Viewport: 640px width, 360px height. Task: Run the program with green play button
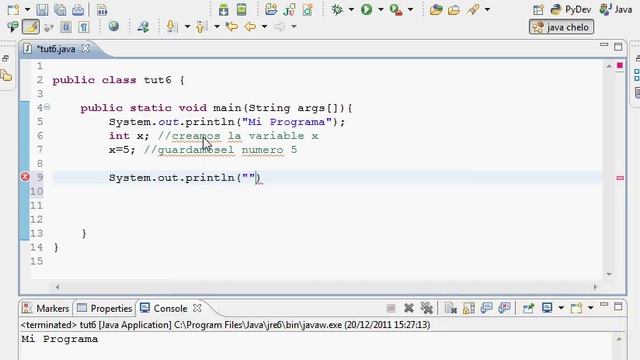click(367, 9)
